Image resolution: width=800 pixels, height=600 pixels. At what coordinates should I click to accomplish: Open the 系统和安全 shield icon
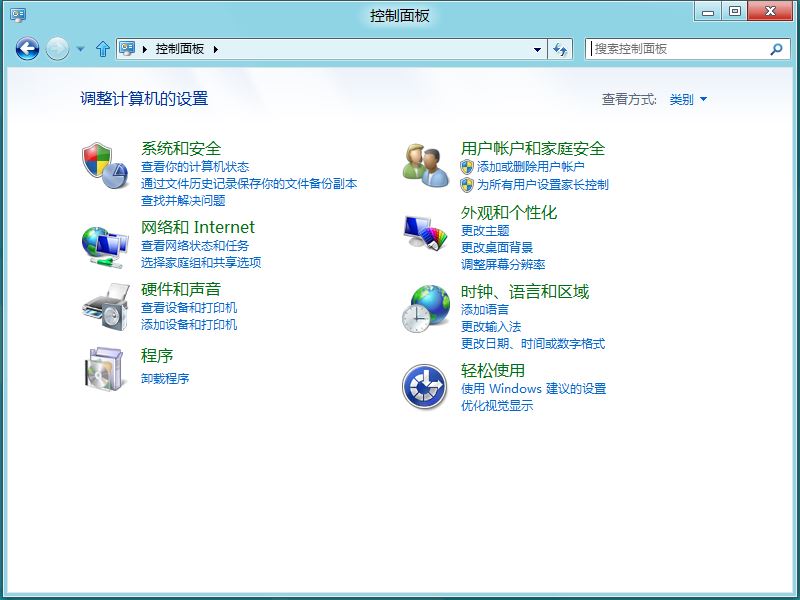[105, 165]
